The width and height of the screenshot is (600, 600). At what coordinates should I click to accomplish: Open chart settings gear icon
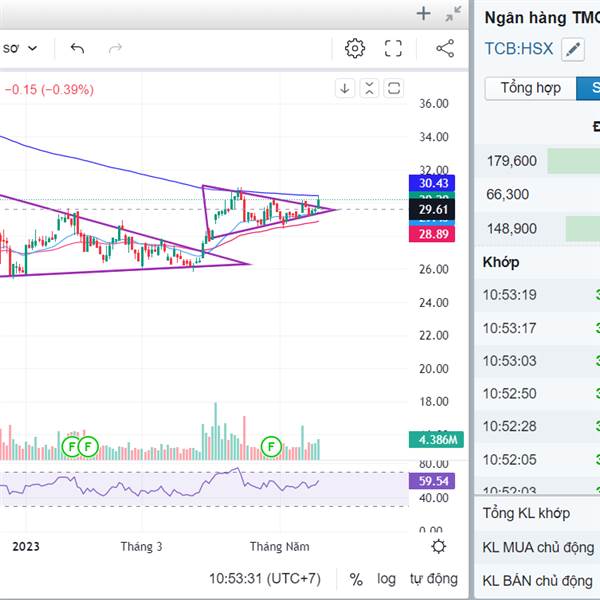point(355,48)
